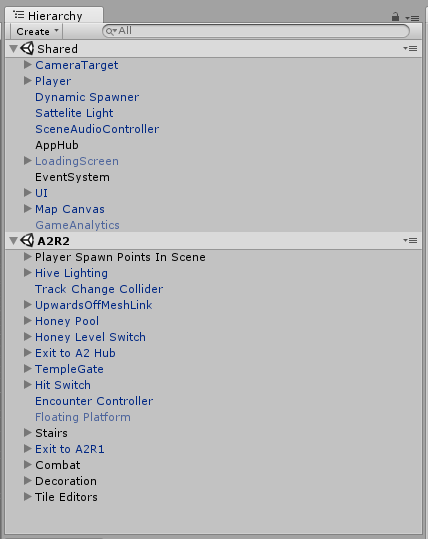Open the Shared scene options menu icon
Viewport: 428px width, 539px height.
[410, 48]
